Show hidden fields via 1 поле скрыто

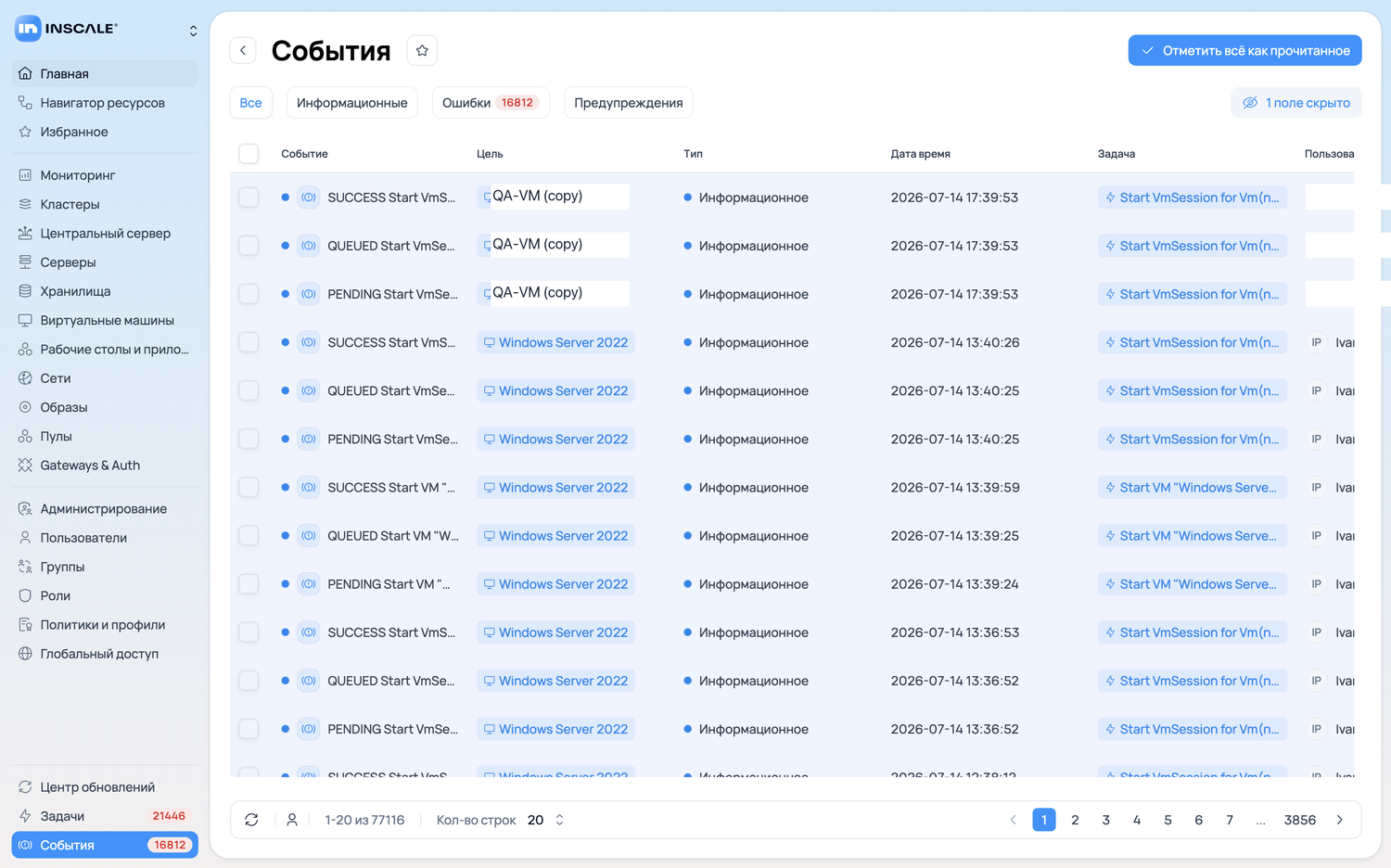point(1295,103)
